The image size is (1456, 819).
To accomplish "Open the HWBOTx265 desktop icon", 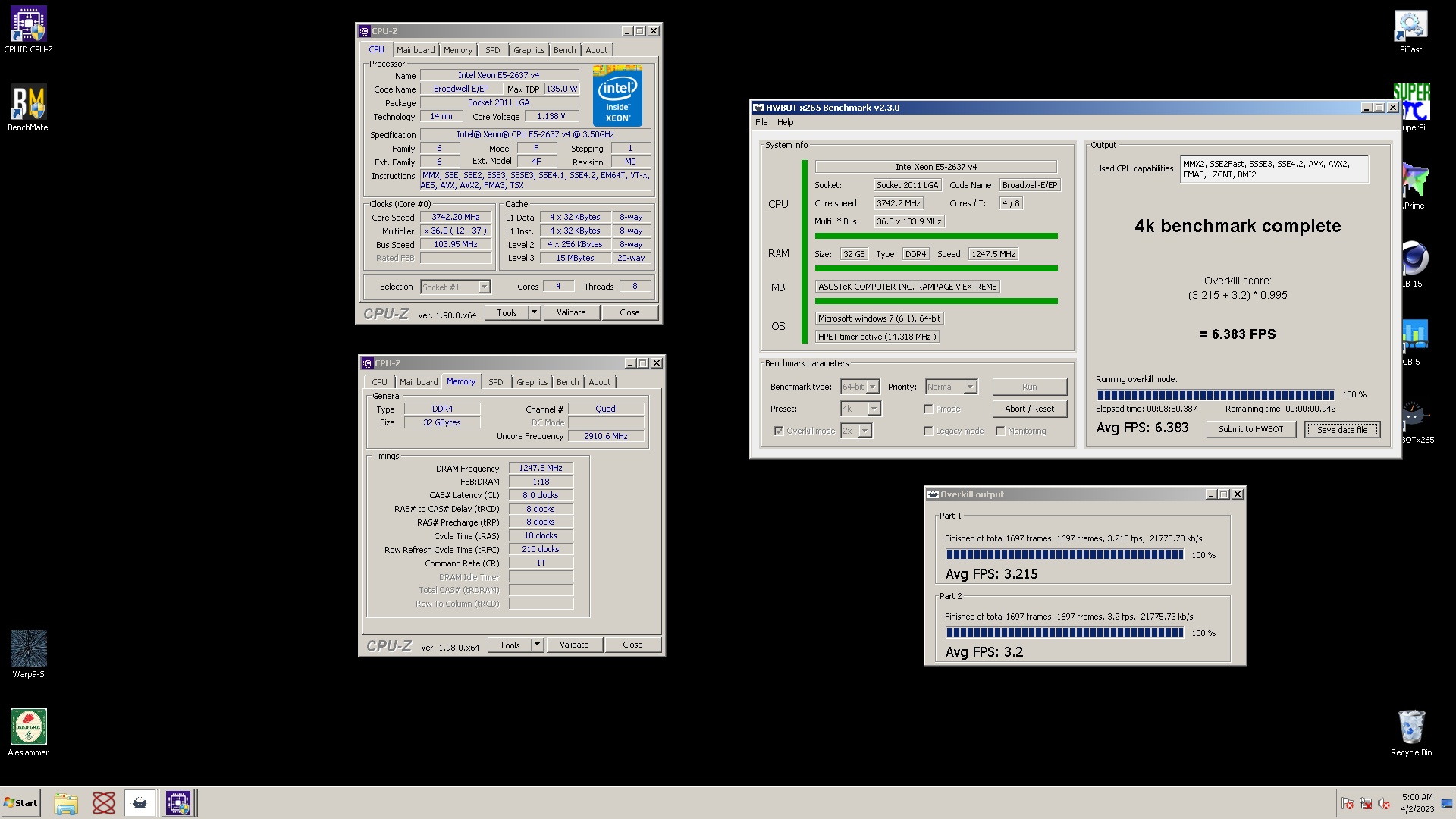I will [x=1415, y=421].
